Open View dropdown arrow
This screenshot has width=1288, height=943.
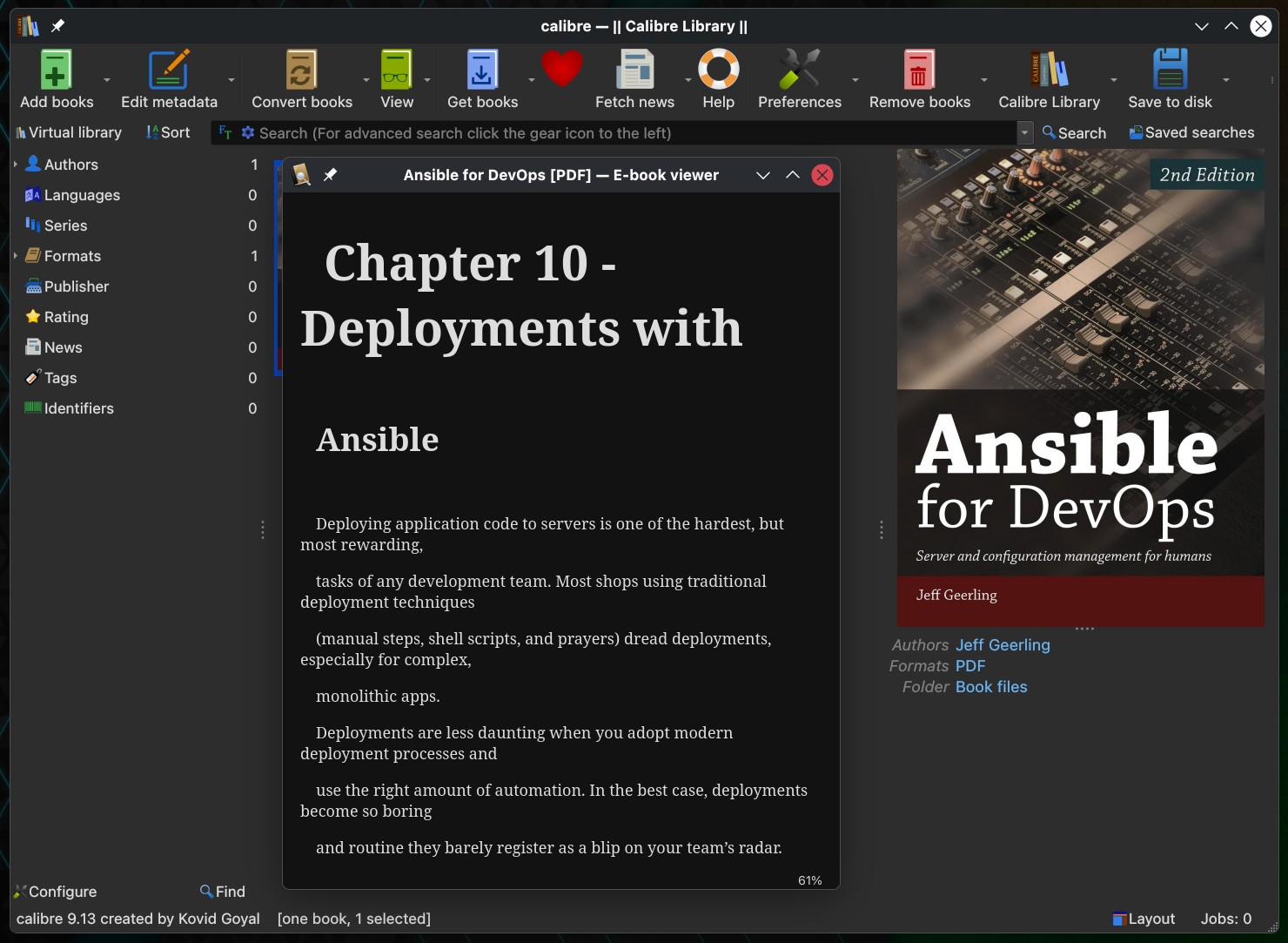(427, 79)
